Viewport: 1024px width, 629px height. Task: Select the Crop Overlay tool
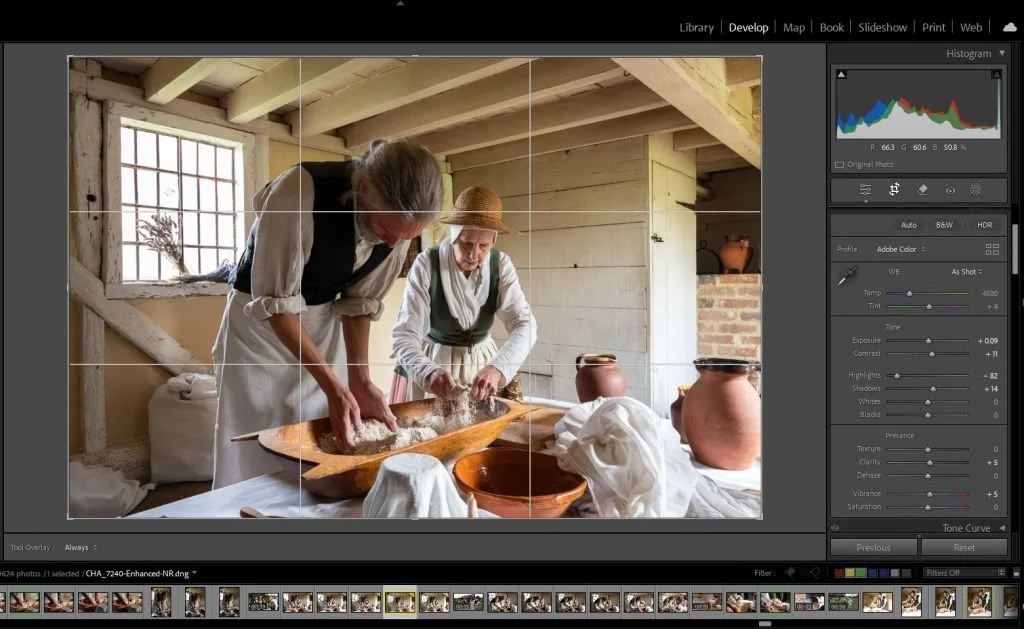[895, 189]
